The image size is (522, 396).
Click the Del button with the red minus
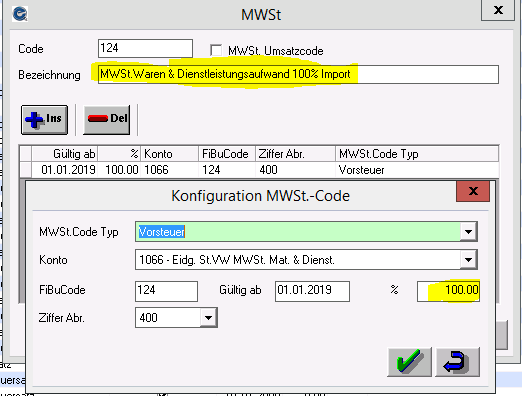coord(106,120)
